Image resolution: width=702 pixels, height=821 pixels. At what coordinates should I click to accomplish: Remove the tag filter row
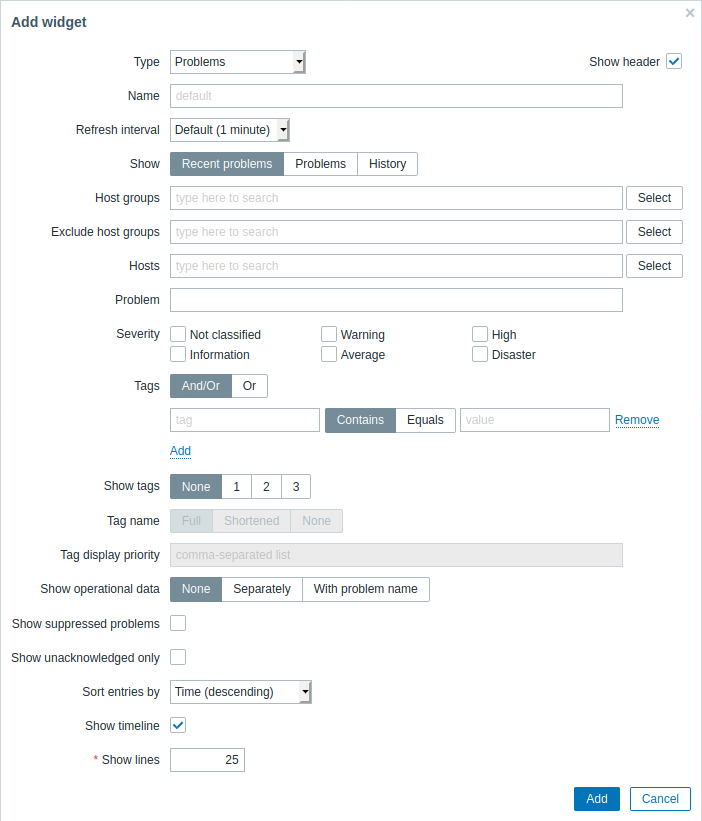[x=637, y=420]
